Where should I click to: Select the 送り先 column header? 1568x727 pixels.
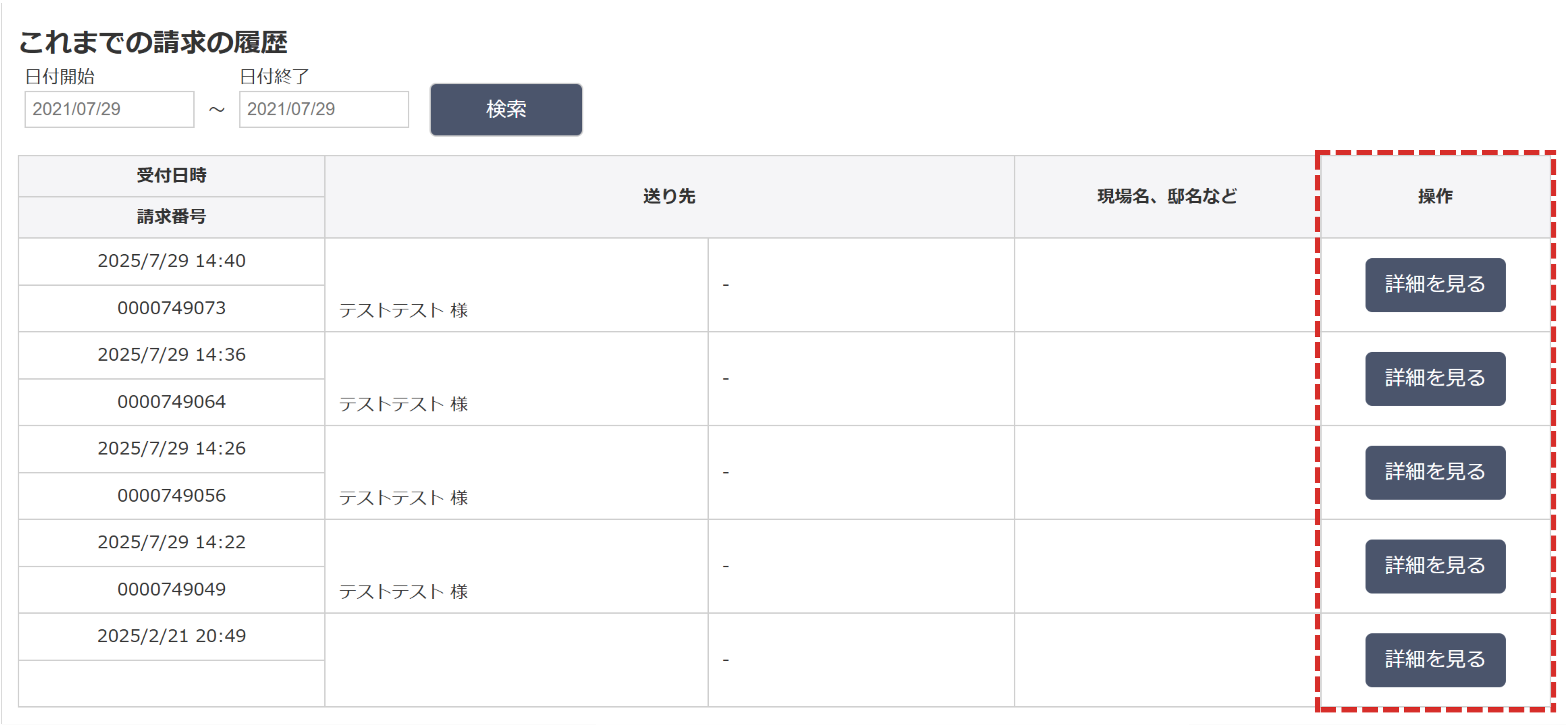(669, 197)
